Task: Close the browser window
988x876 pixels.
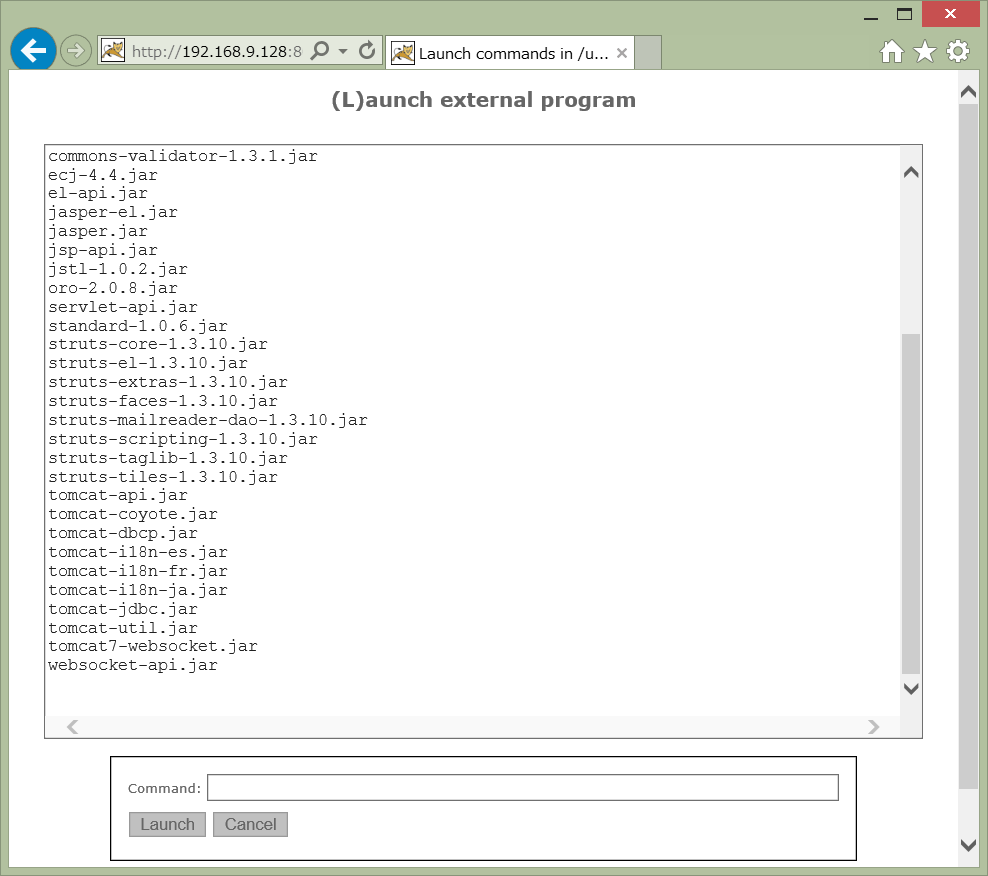Action: click(x=950, y=14)
